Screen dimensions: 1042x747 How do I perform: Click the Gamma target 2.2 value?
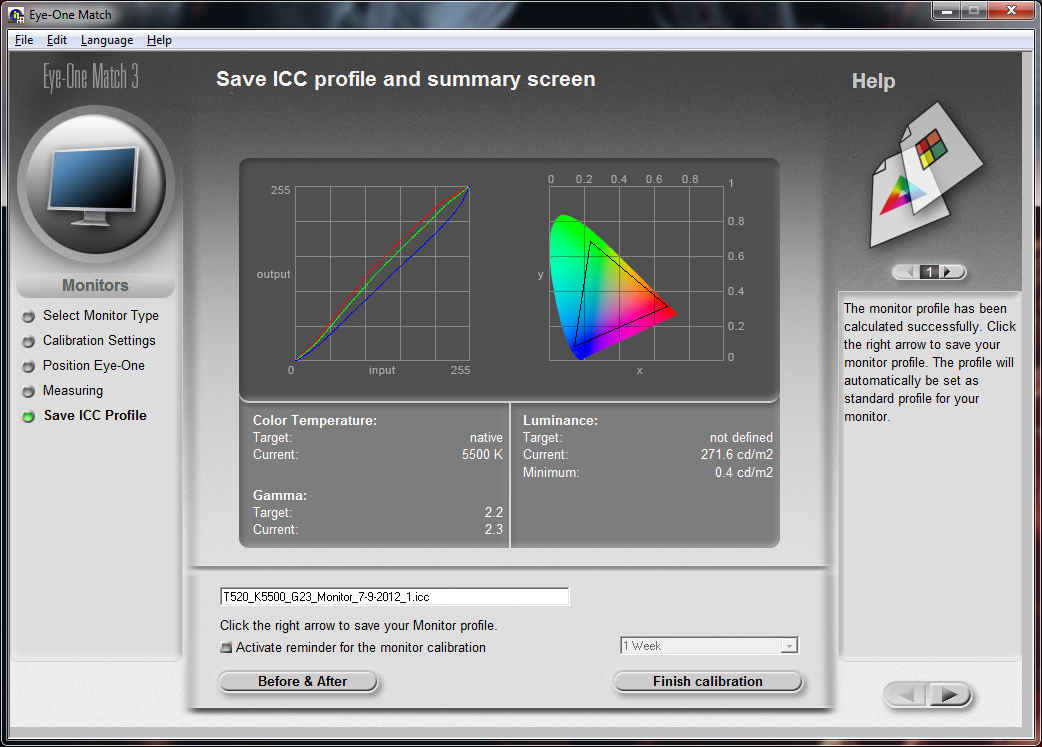click(x=494, y=512)
